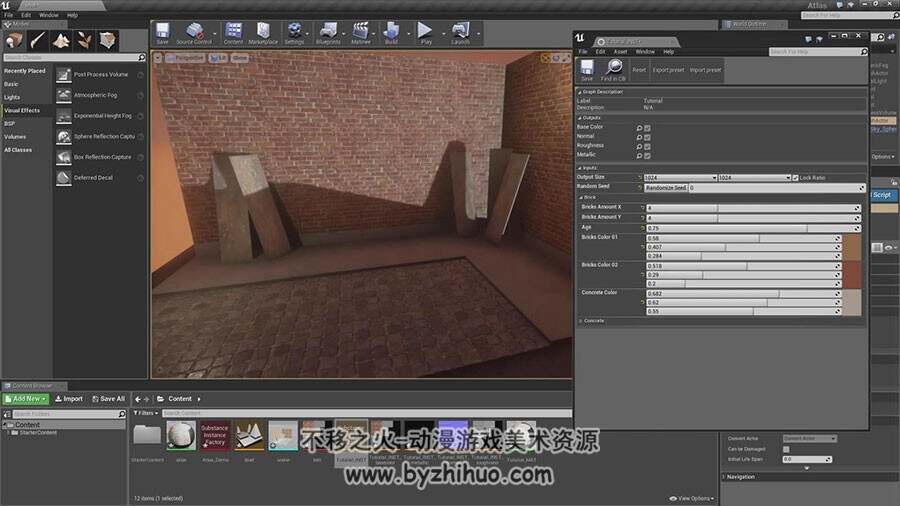Click the Bricks Color 02 swatch
Image resolution: width=900 pixels, height=506 pixels.
point(852,275)
